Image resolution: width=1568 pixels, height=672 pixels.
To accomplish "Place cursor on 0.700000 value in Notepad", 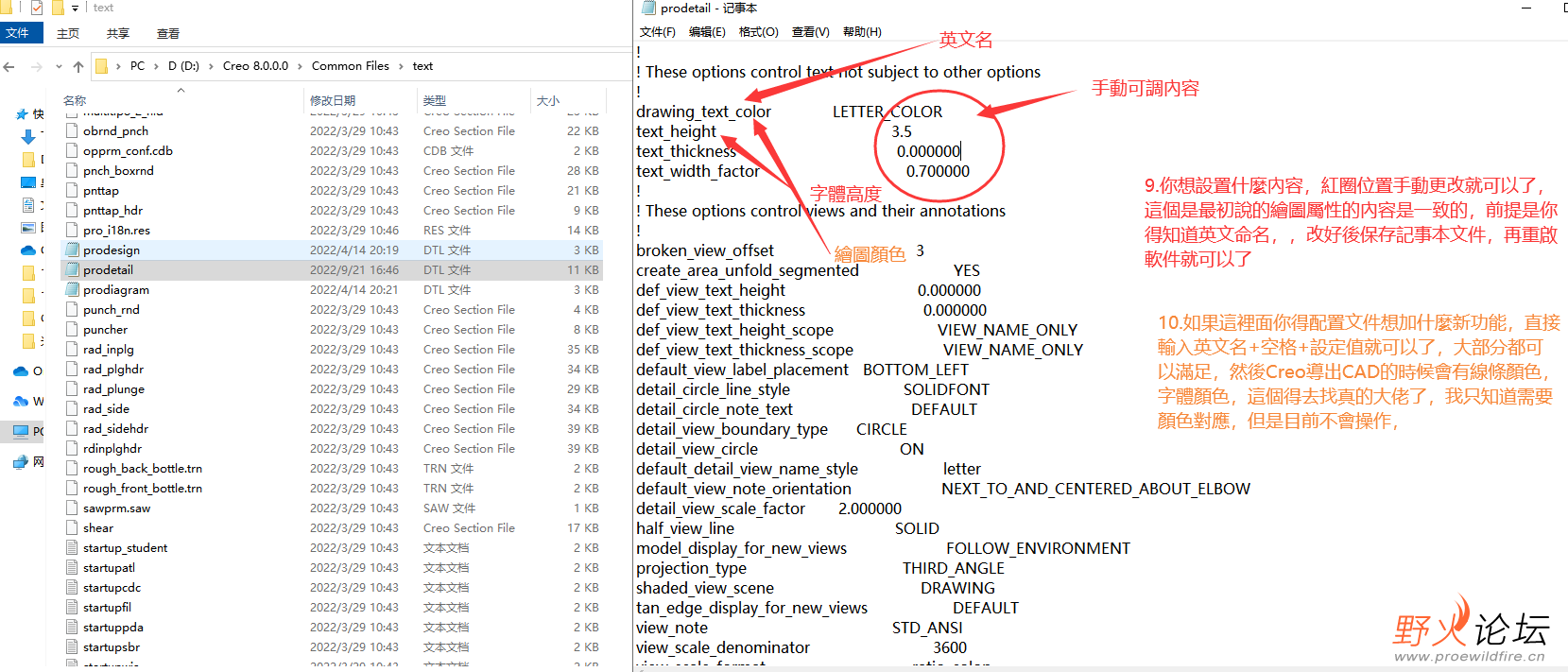I will point(938,171).
